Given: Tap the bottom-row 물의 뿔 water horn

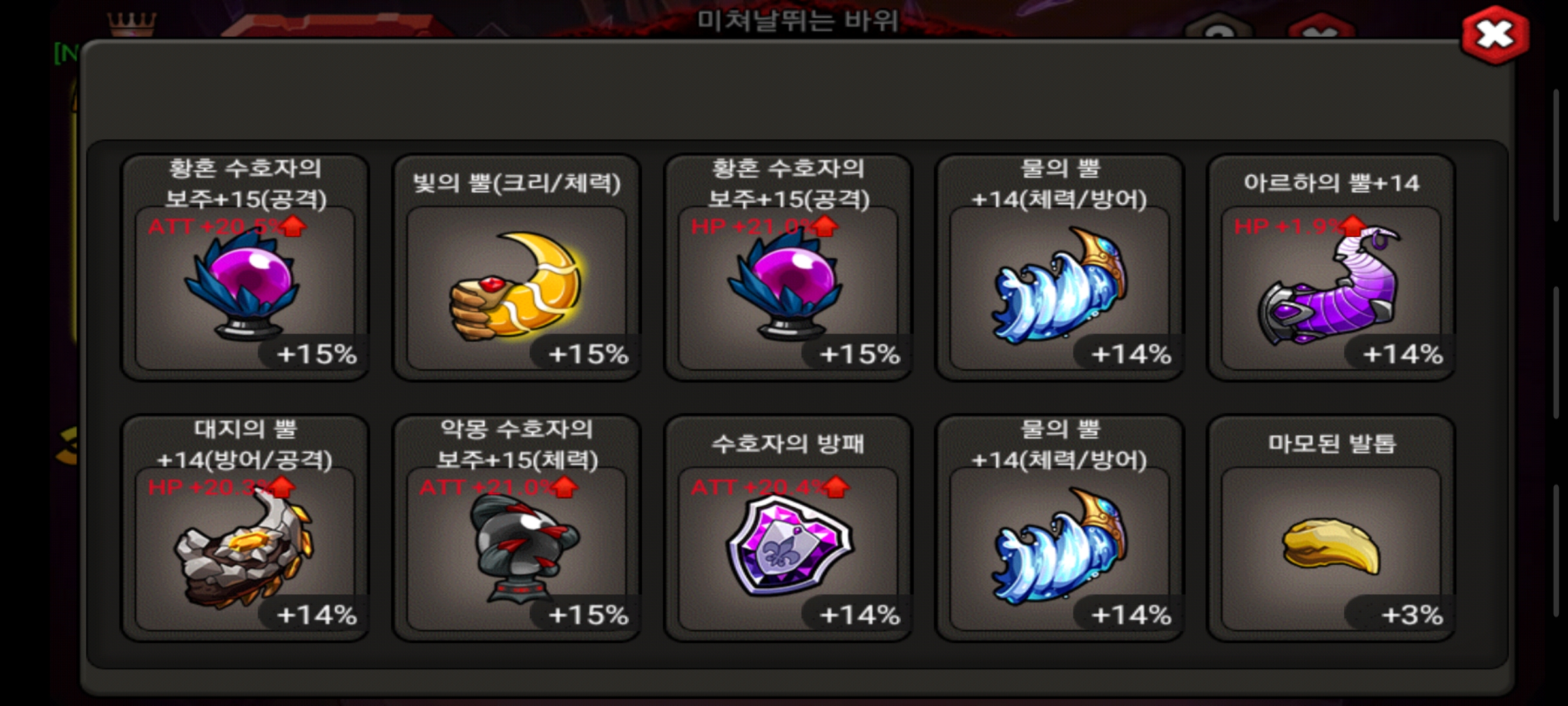Looking at the screenshot, I should 1059,548.
